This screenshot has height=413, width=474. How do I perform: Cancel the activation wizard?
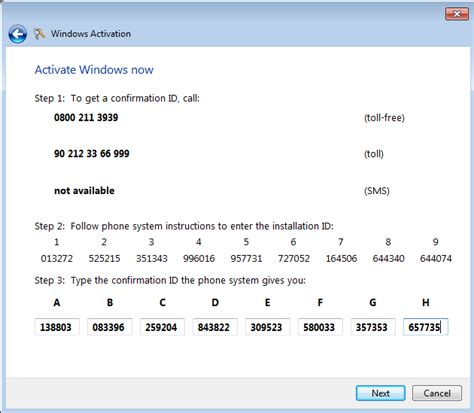(437, 393)
